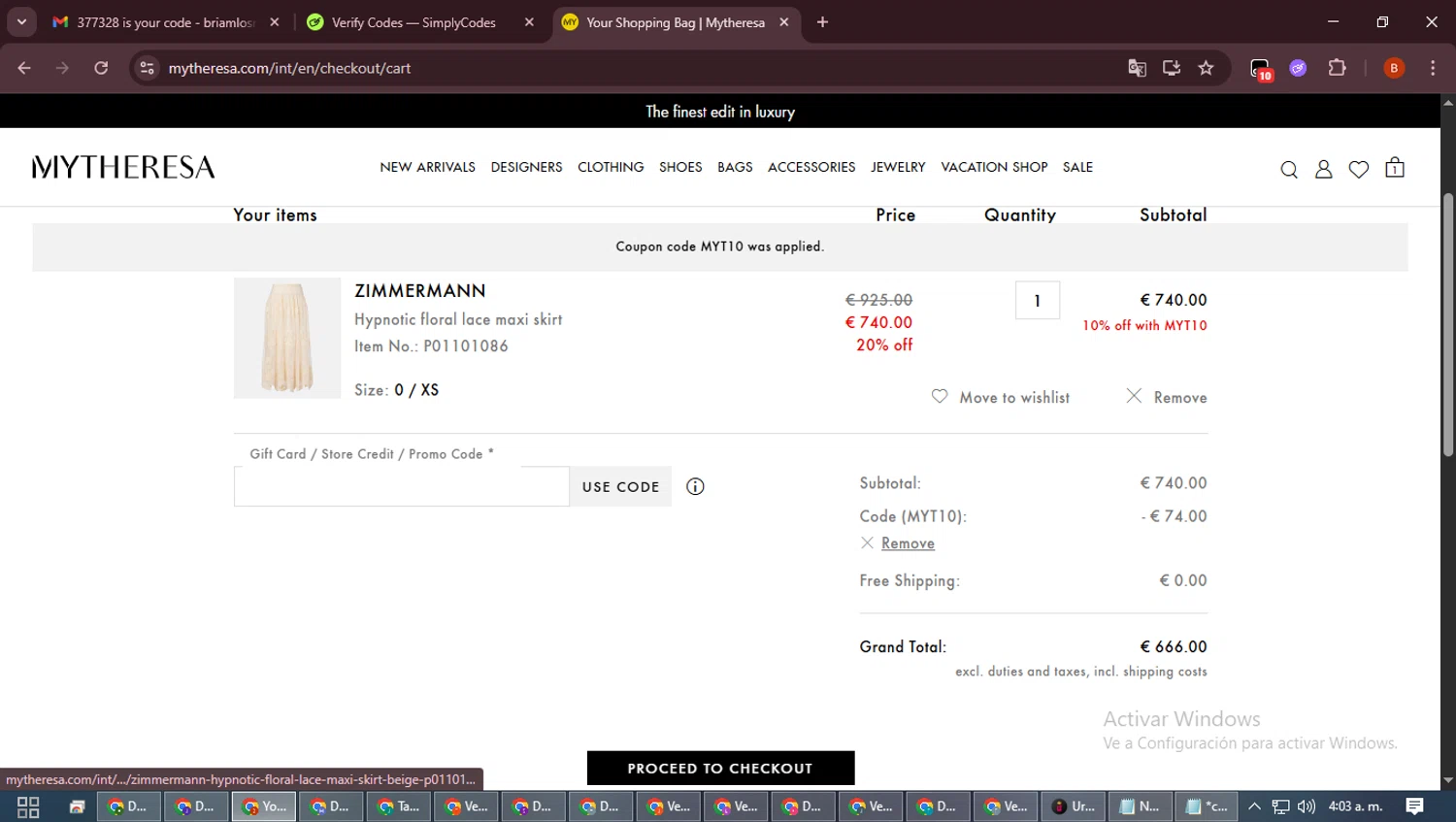The width and height of the screenshot is (1456, 822).
Task: Open the tab search dropdown arrow
Action: pyautogui.click(x=21, y=22)
